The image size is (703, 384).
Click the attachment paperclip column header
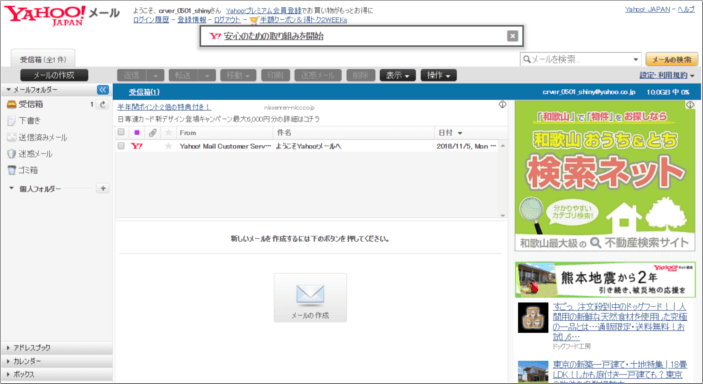152,132
